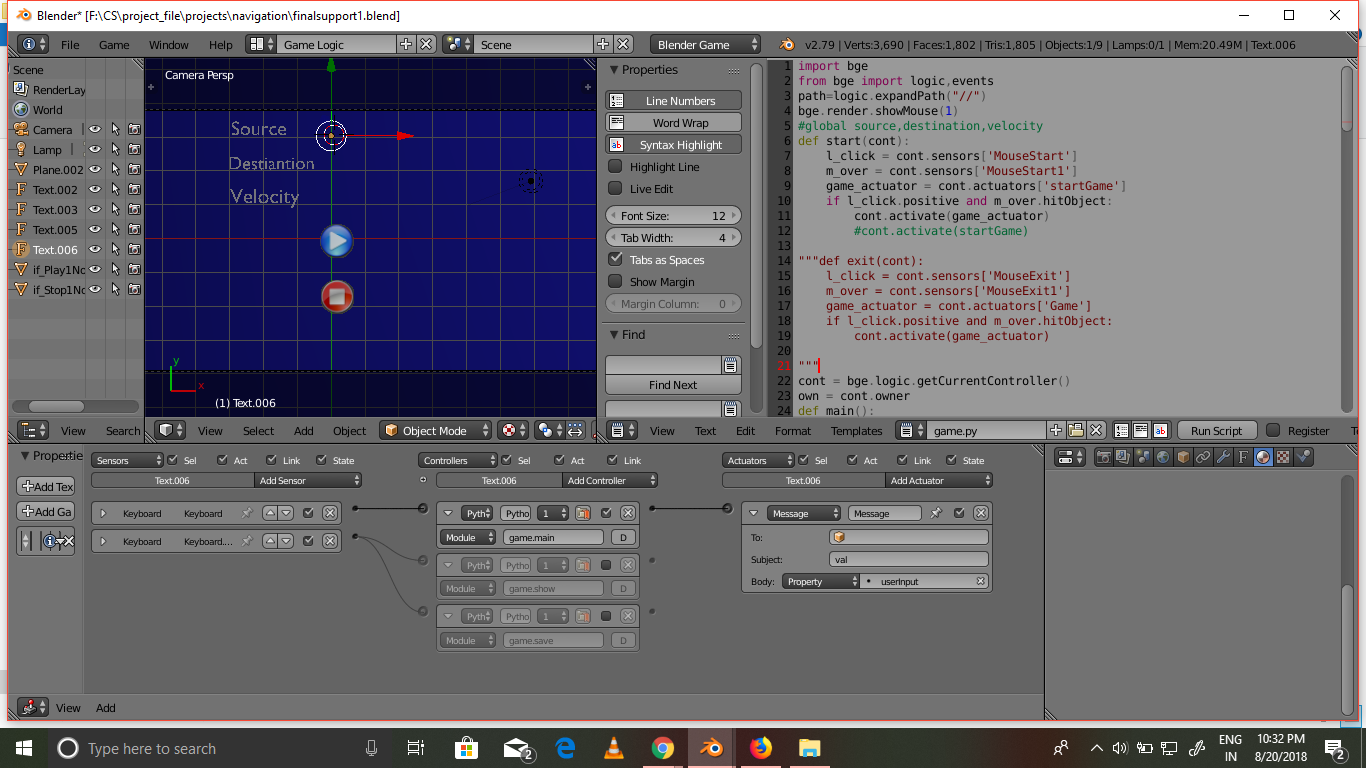Open text file via folder icon

(1076, 431)
